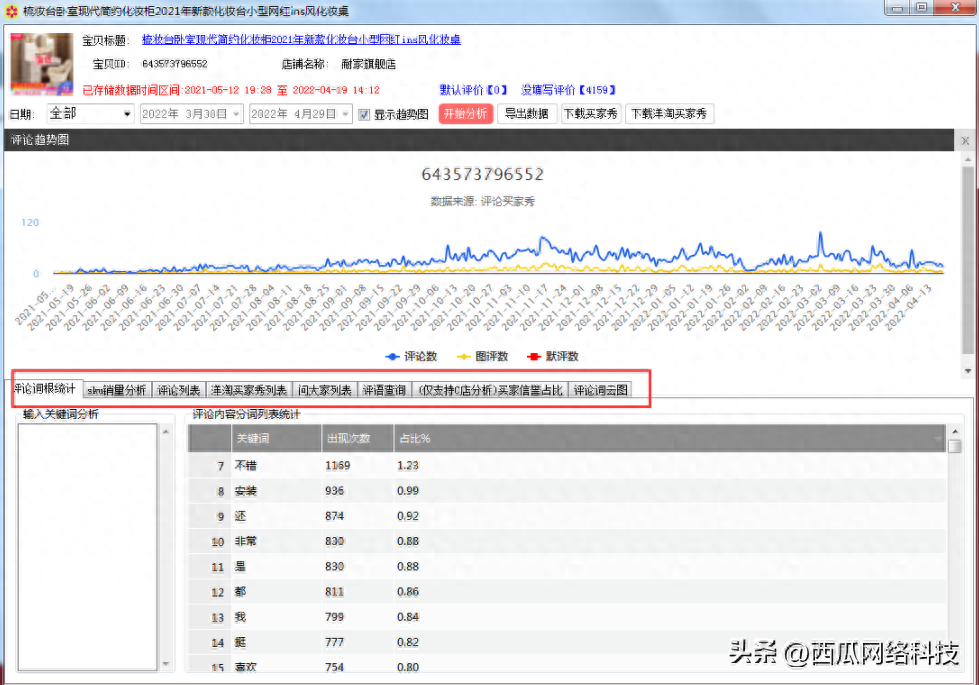Select the 问大家列表 tab
Image resolution: width=979 pixels, height=685 pixels.
325,390
